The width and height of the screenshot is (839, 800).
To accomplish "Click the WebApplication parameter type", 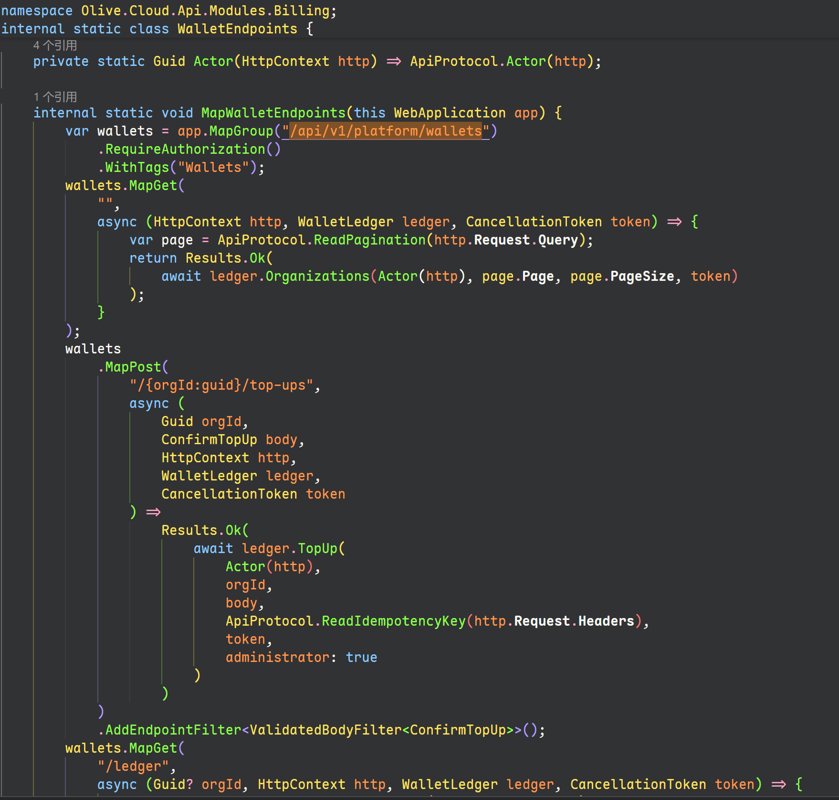I will pos(449,113).
